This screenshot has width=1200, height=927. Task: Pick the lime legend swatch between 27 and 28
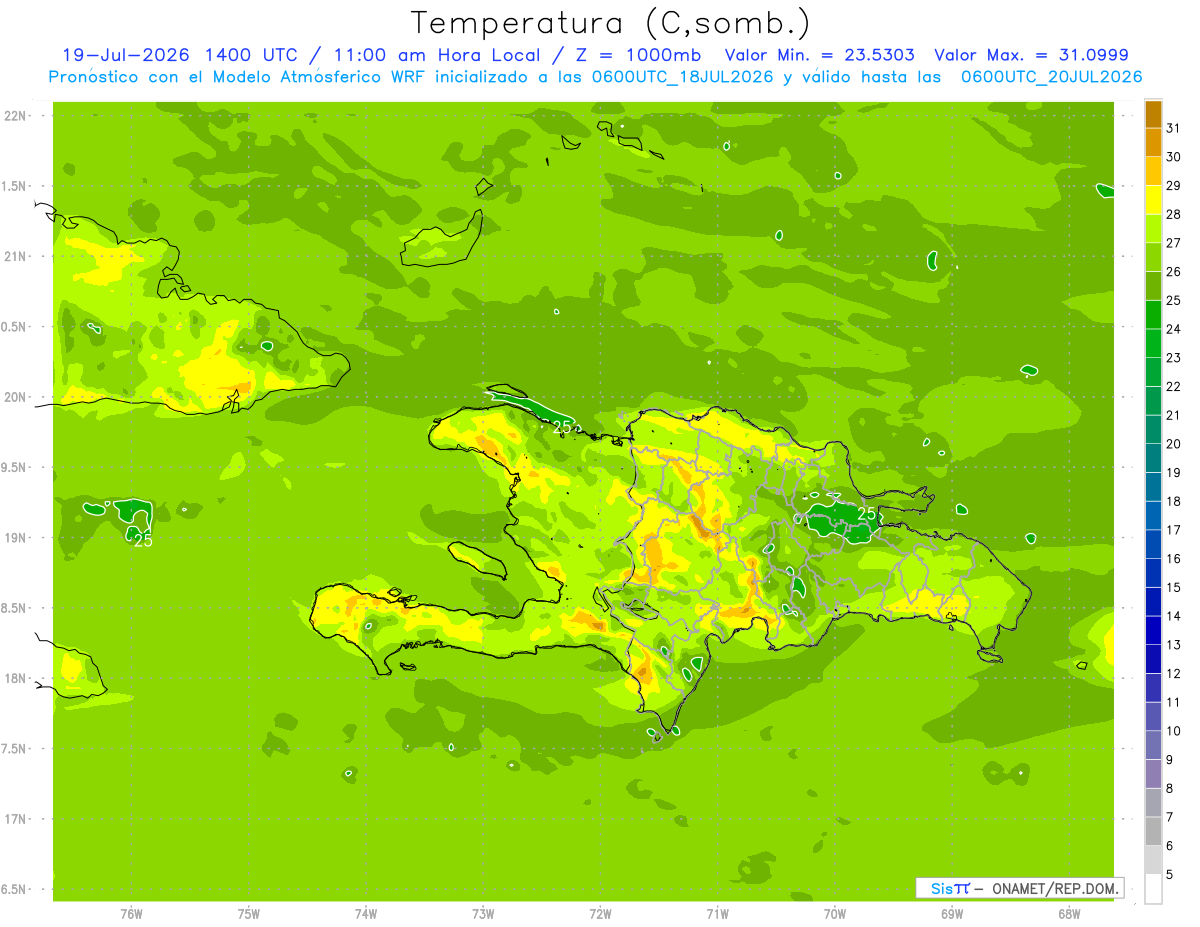[1153, 229]
